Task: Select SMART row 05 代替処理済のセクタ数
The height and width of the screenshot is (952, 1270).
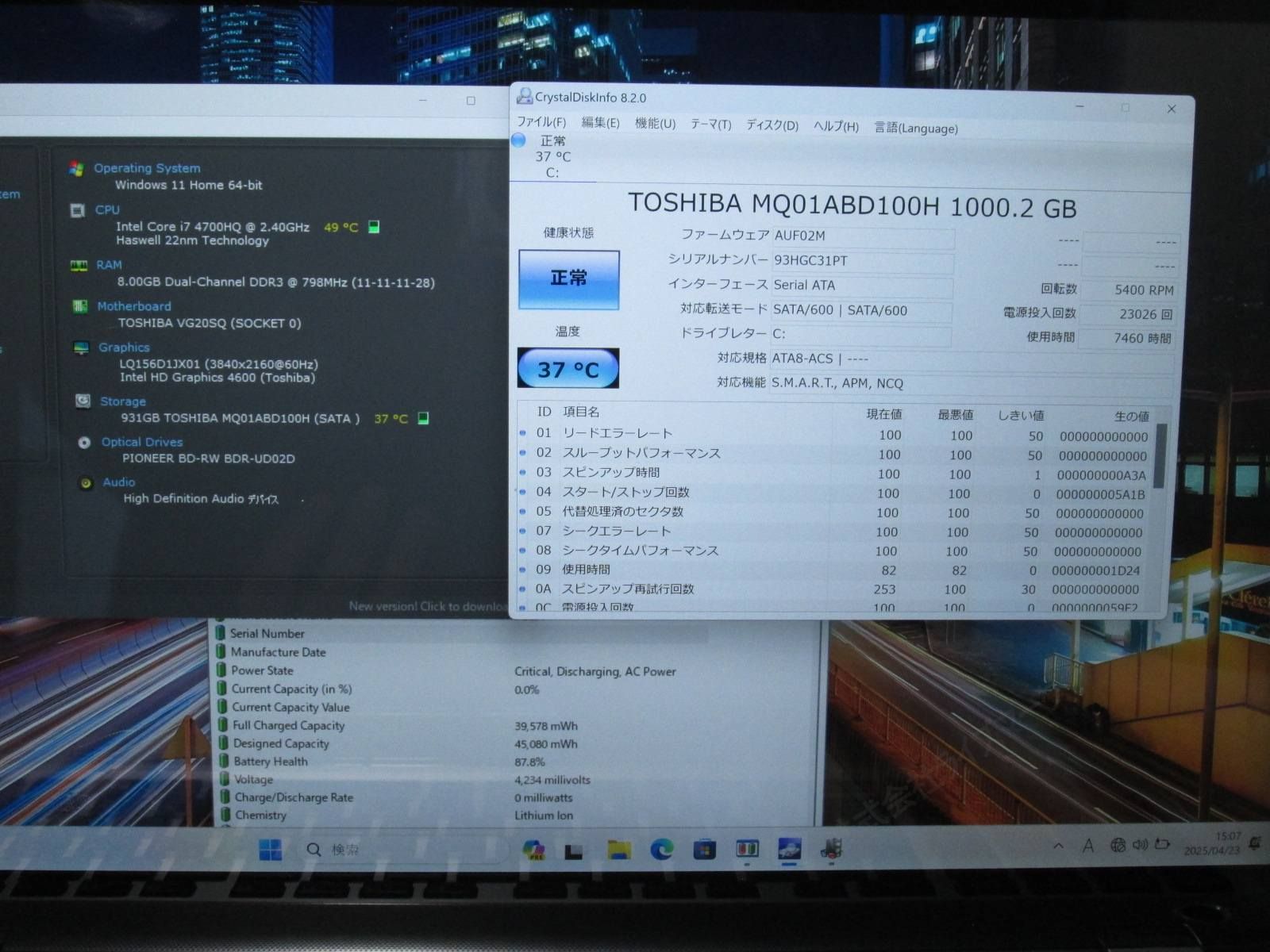Action: coord(833,512)
